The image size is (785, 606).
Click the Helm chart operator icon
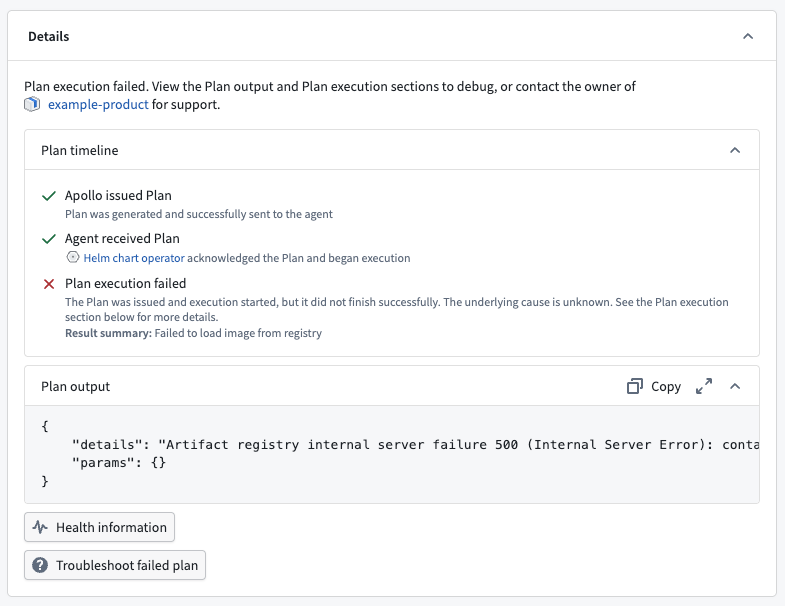[73, 257]
